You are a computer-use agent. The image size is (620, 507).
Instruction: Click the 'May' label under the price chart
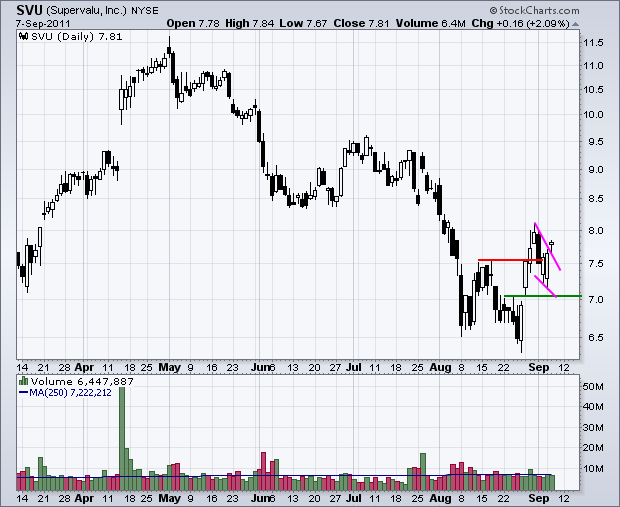(169, 367)
